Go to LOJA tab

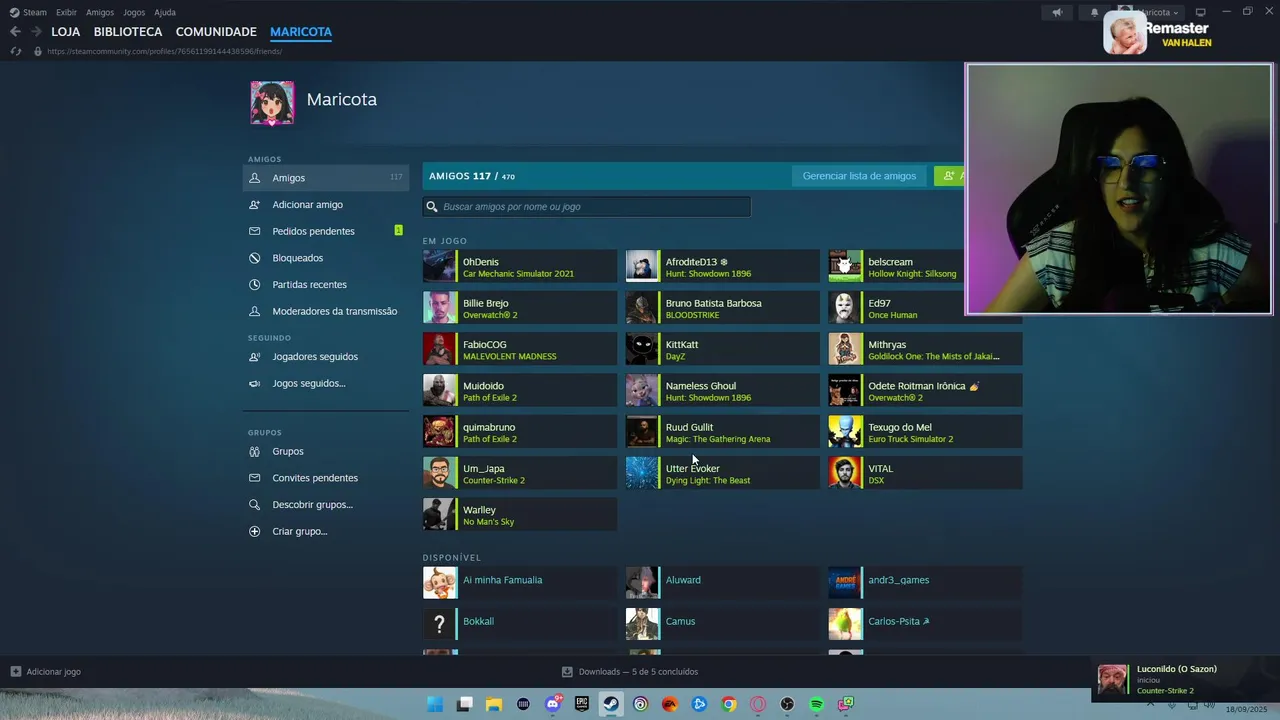(x=66, y=32)
